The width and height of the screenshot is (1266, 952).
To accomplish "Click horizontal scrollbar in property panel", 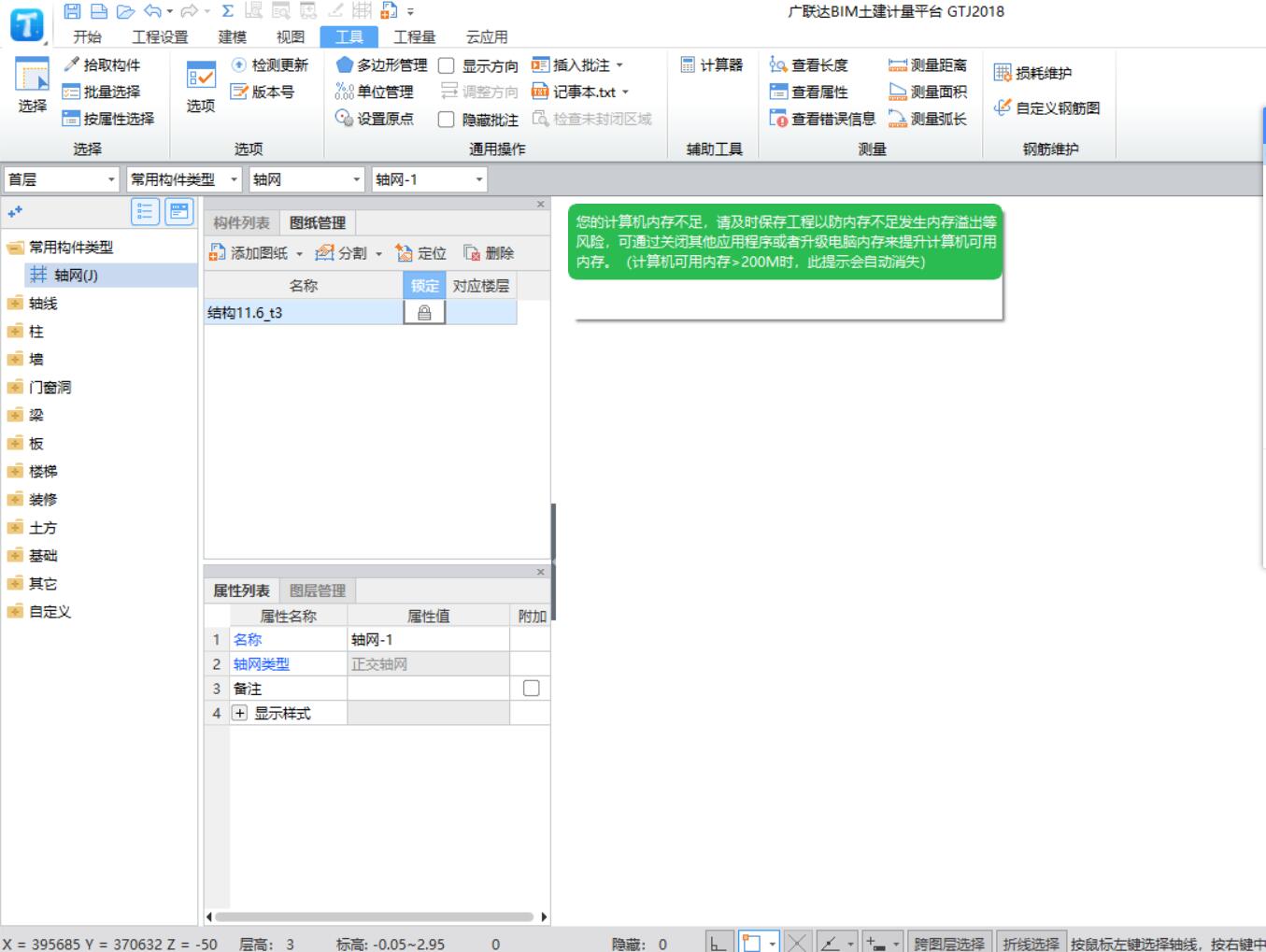I will 374,917.
